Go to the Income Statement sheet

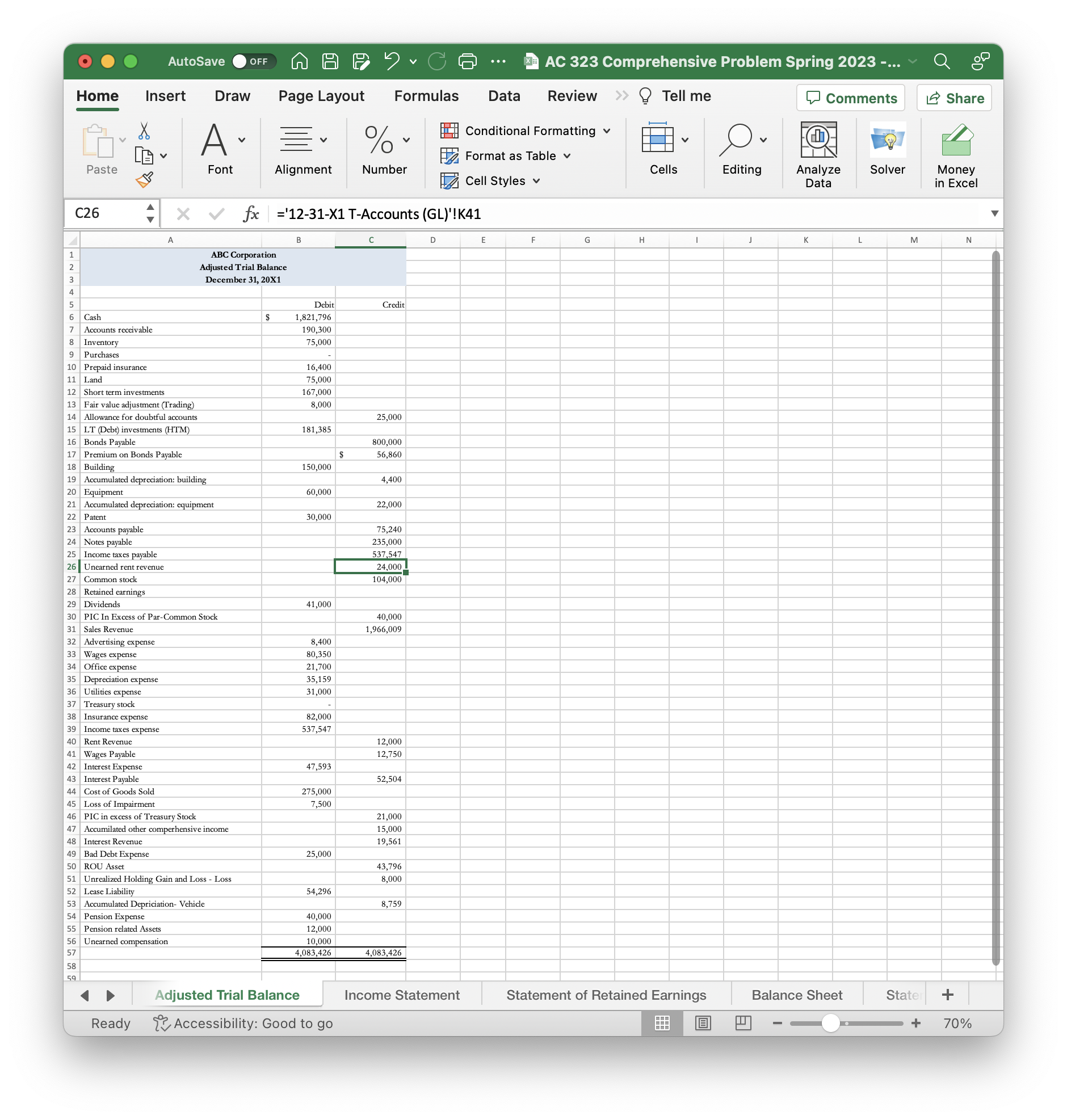[x=402, y=995]
